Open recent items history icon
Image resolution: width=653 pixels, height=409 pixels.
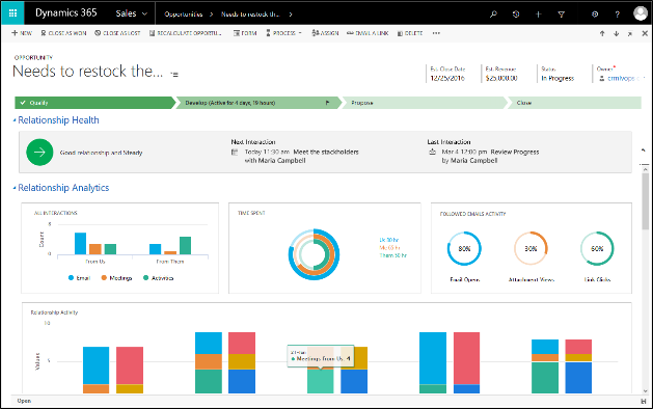[x=516, y=15]
